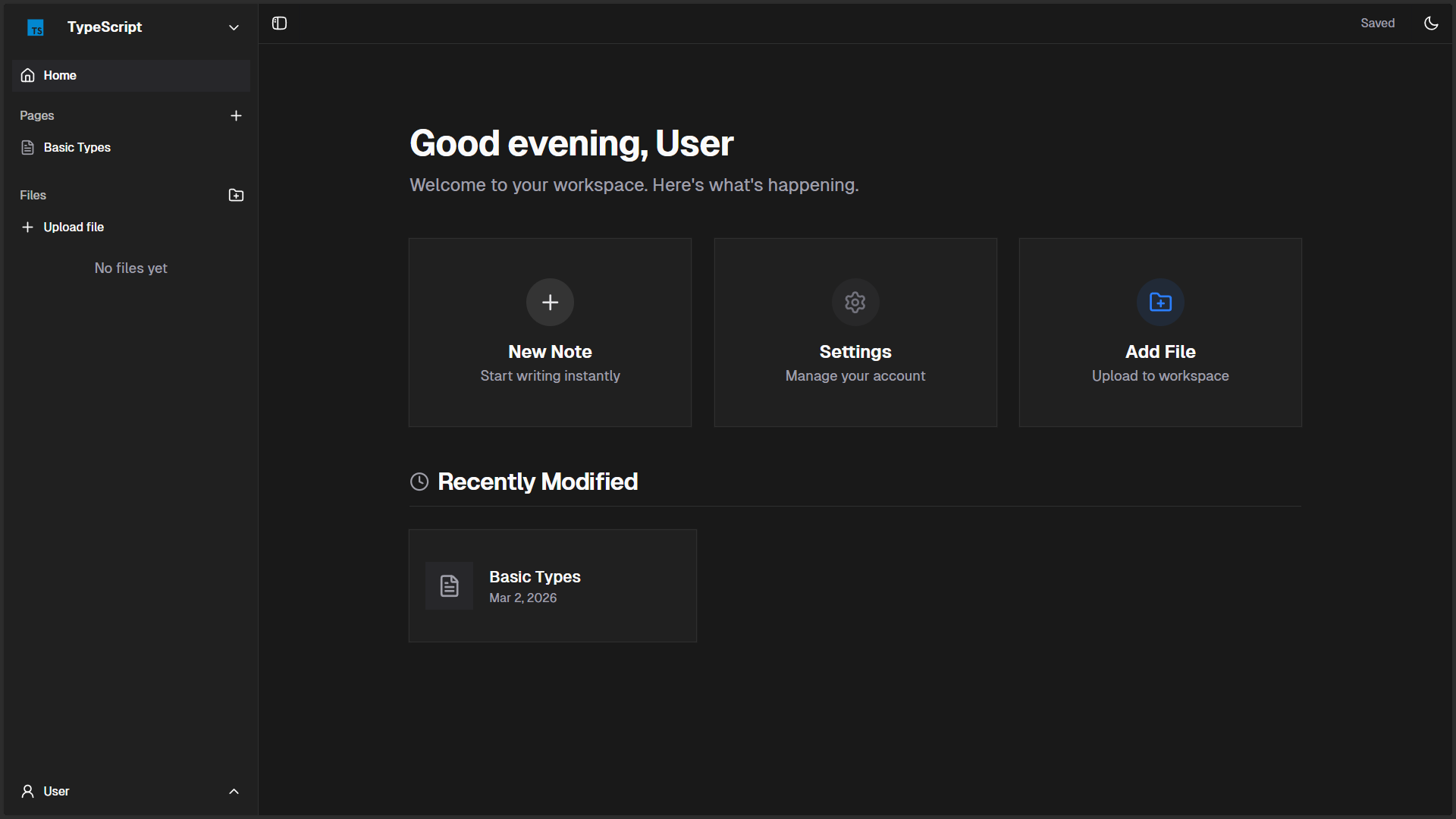This screenshot has height=819, width=1456.
Task: Switch to dark/light mode with moon icon
Action: pos(1431,24)
